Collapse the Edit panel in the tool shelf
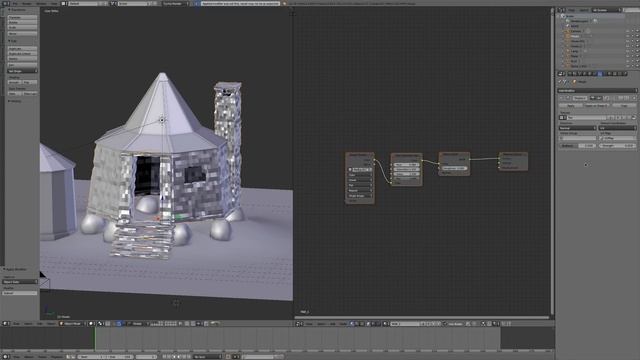640x360 pixels. [x=13, y=41]
